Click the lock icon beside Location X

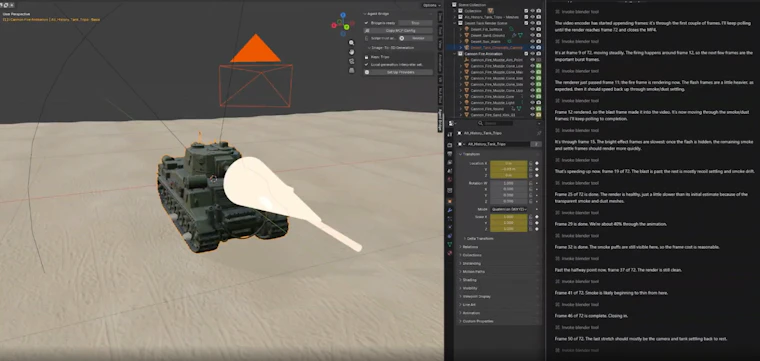[x=531, y=163]
